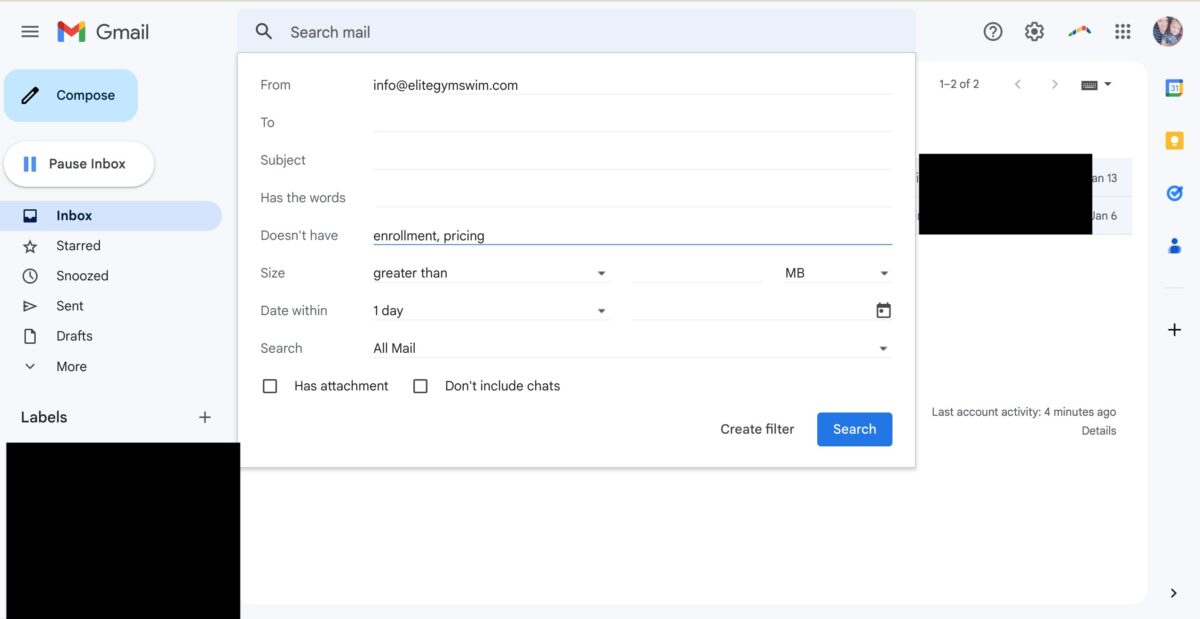This screenshot has width=1200, height=619.
Task: Open Google Calendar side panel
Action: [1175, 88]
